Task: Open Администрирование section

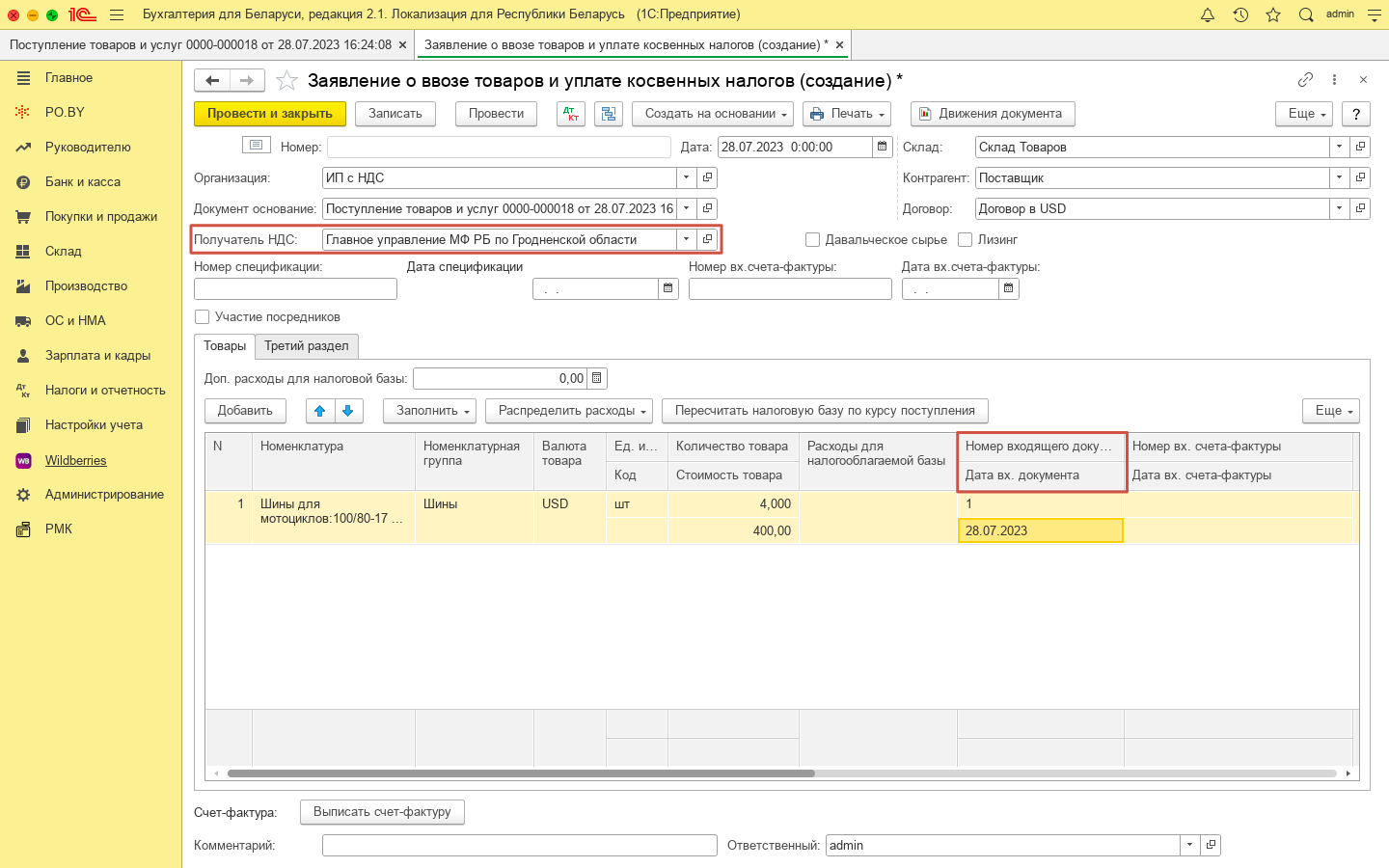Action: pyautogui.click(x=104, y=494)
